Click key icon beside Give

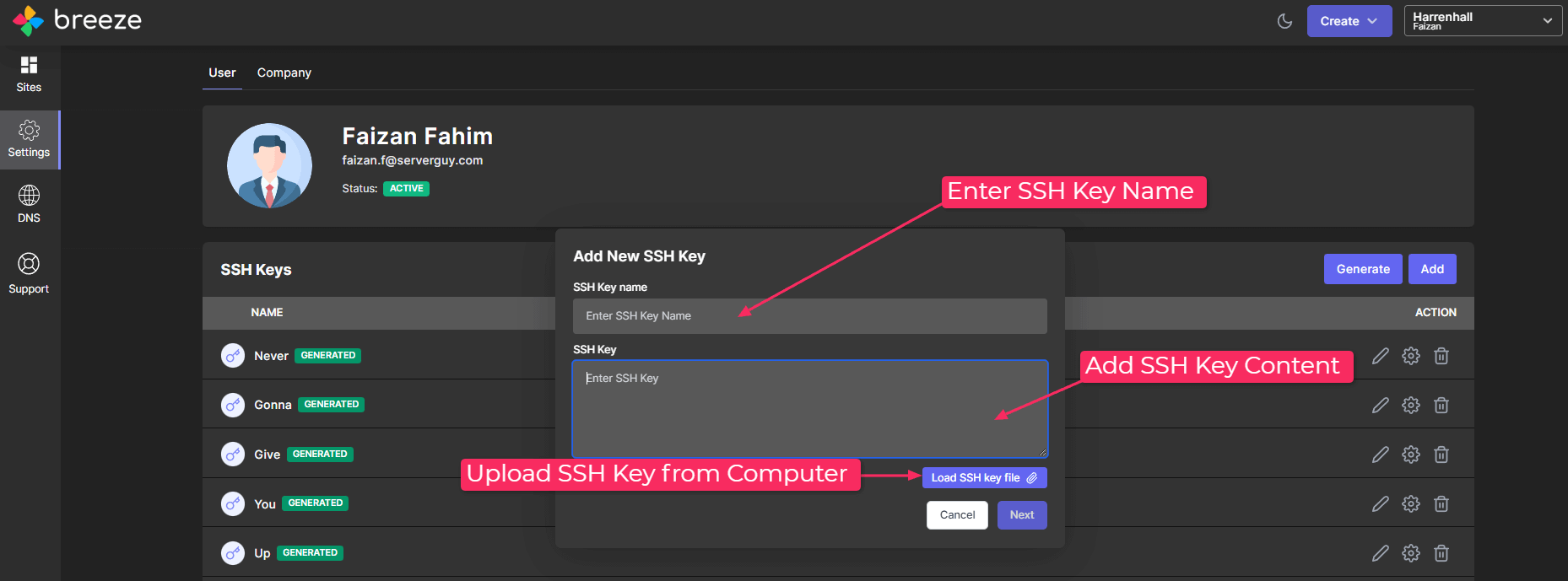click(233, 455)
